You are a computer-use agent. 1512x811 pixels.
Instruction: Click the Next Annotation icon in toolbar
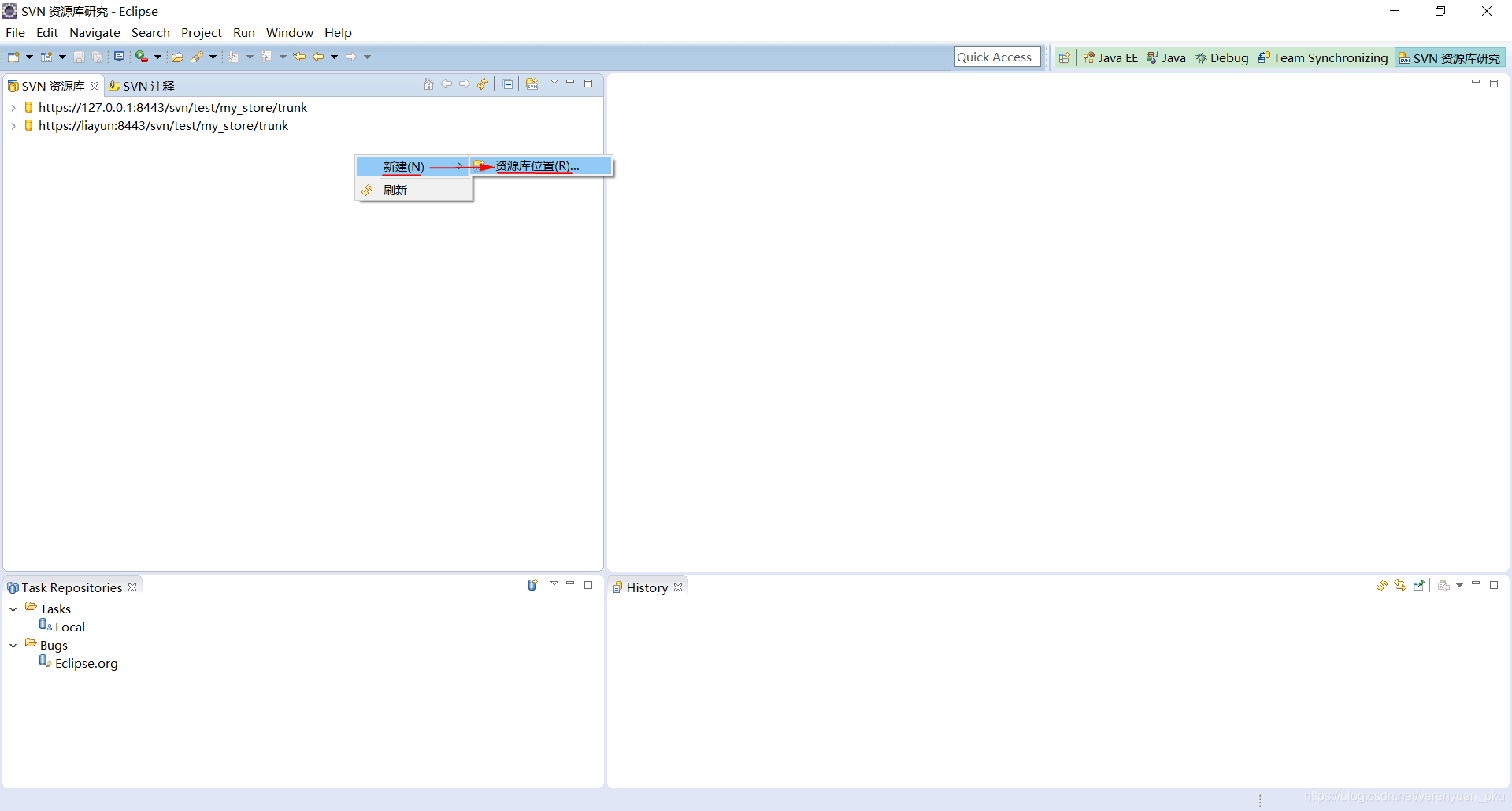coord(234,57)
